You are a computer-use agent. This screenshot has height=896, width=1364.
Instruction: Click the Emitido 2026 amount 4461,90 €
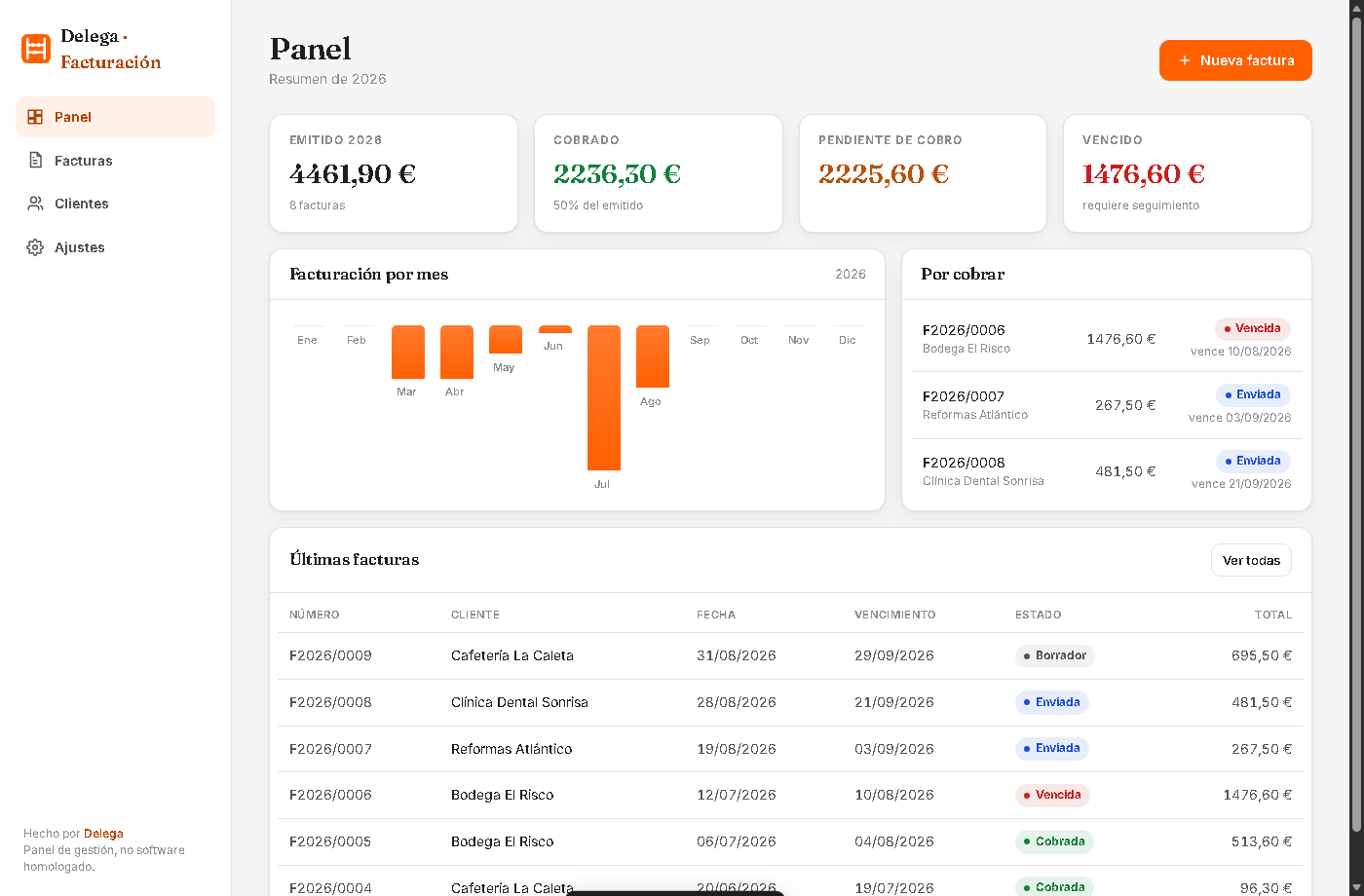[353, 174]
